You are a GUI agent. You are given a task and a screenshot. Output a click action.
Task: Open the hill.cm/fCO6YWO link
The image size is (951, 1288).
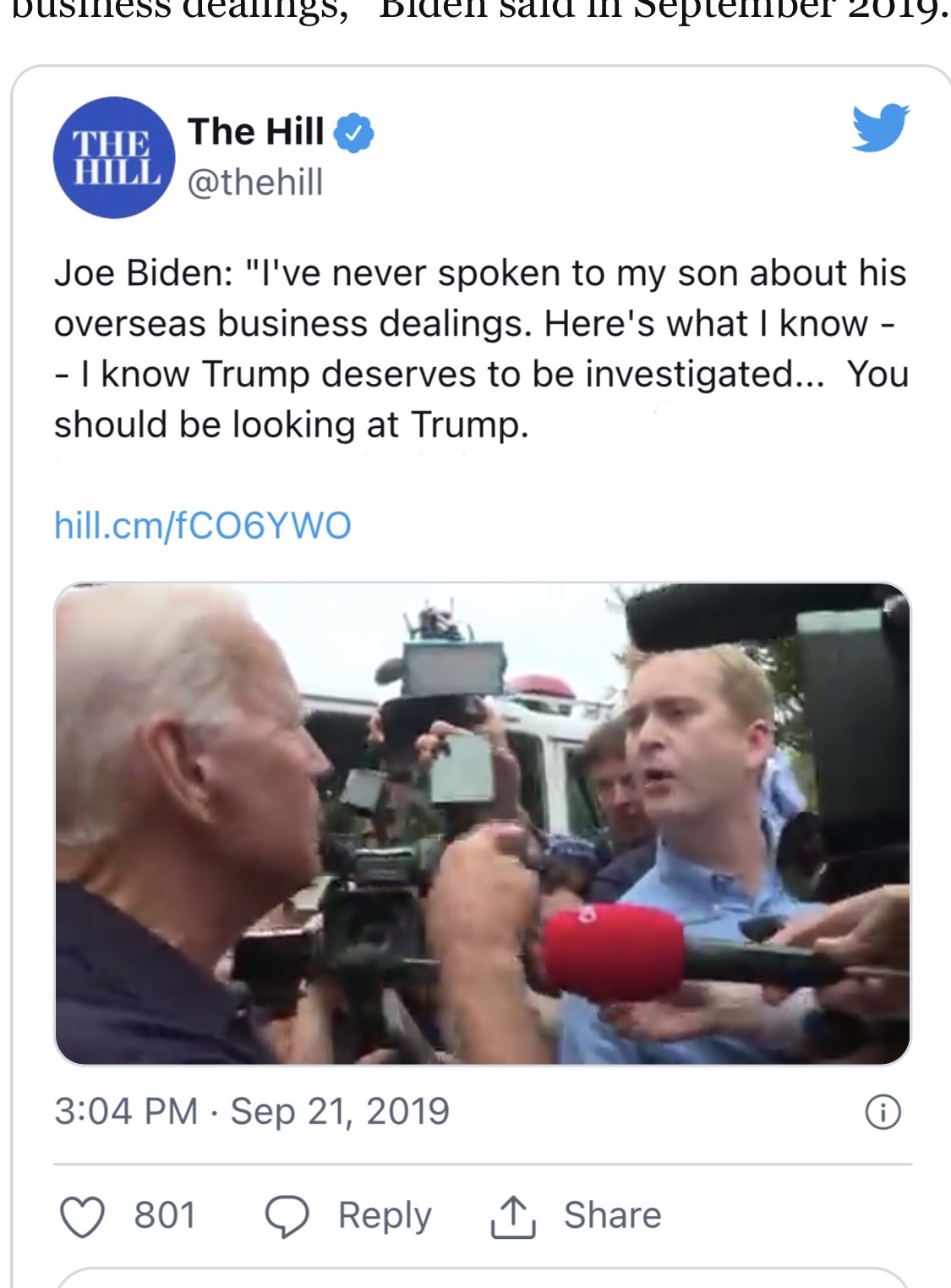203,525
